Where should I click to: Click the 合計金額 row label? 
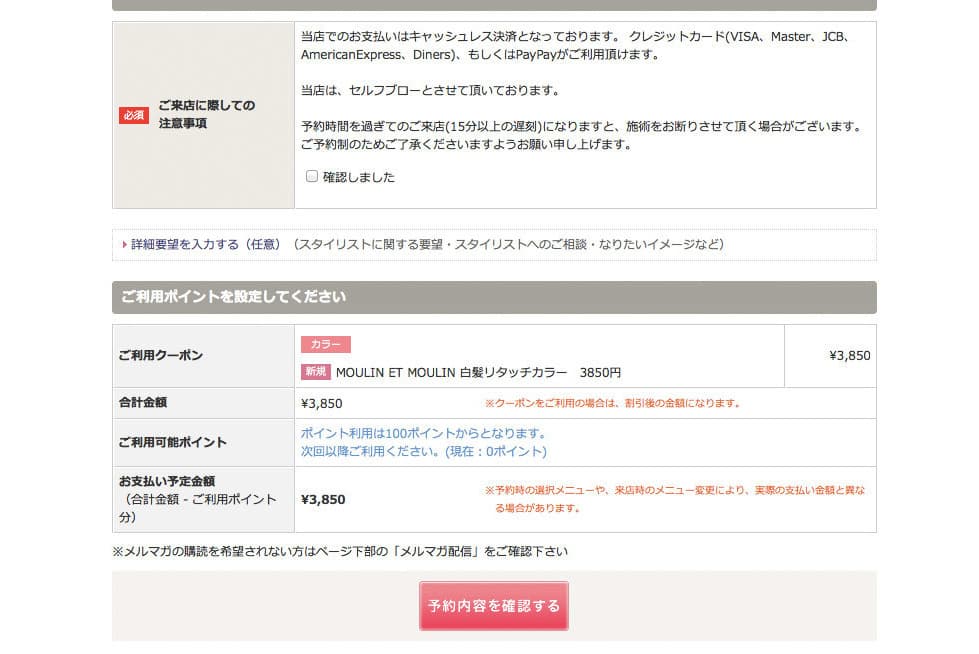tap(143, 403)
